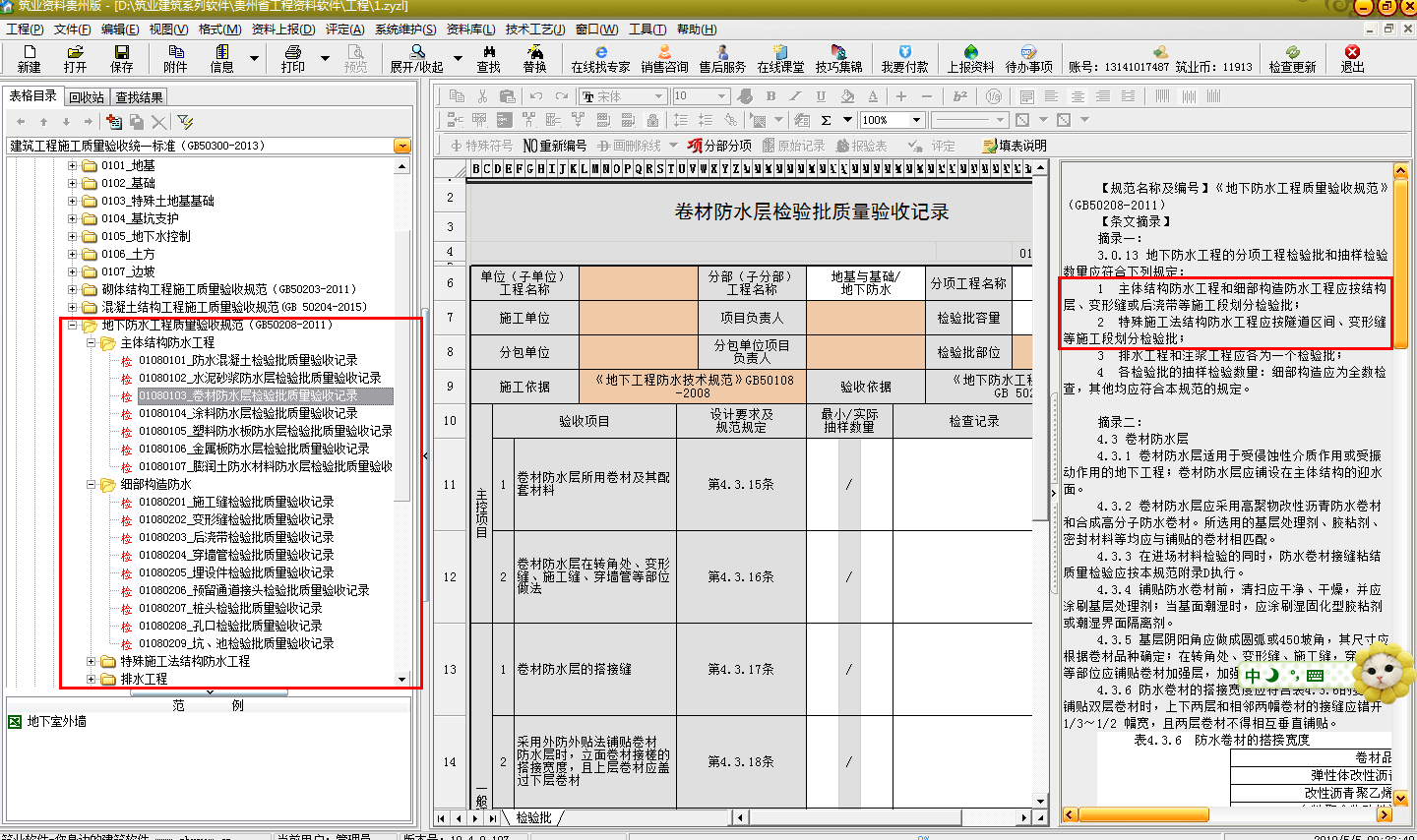Switch to the 回收站 tab
The width and height of the screenshot is (1417, 840).
coord(87,97)
